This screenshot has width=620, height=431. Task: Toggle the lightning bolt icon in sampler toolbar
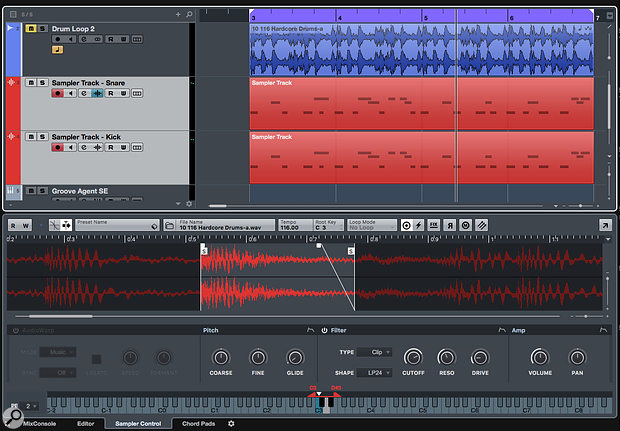coord(418,225)
